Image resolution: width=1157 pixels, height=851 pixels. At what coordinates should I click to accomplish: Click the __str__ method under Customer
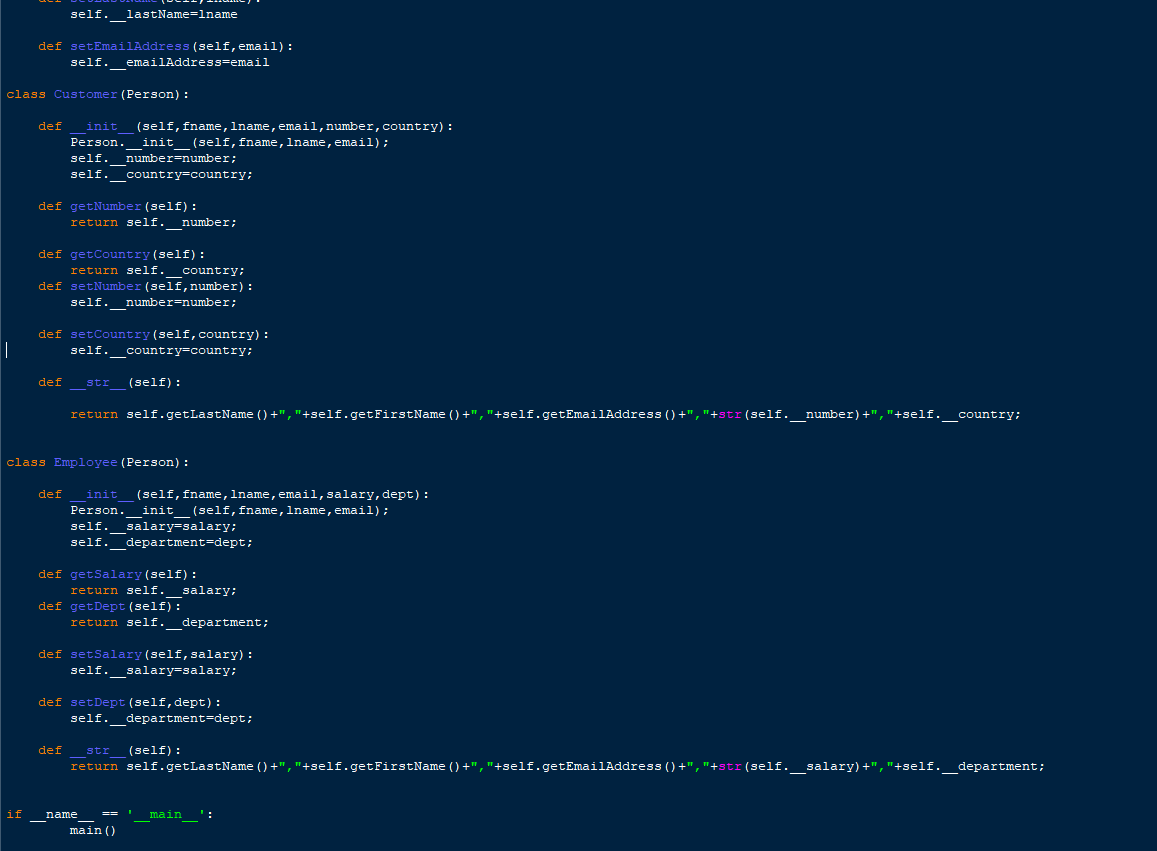click(x=97, y=381)
